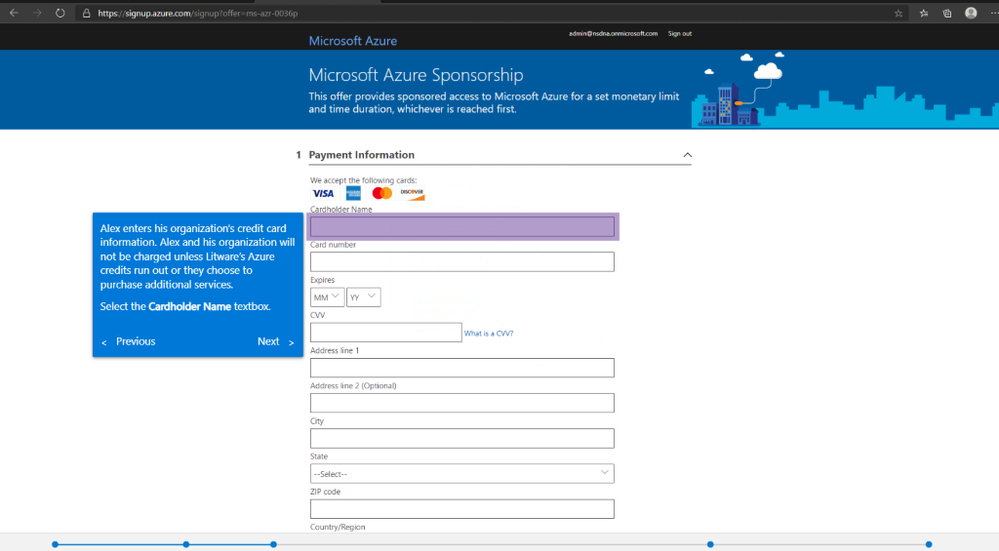This screenshot has width=999, height=551.
Task: Click the Visa card logo
Action: click(x=323, y=193)
